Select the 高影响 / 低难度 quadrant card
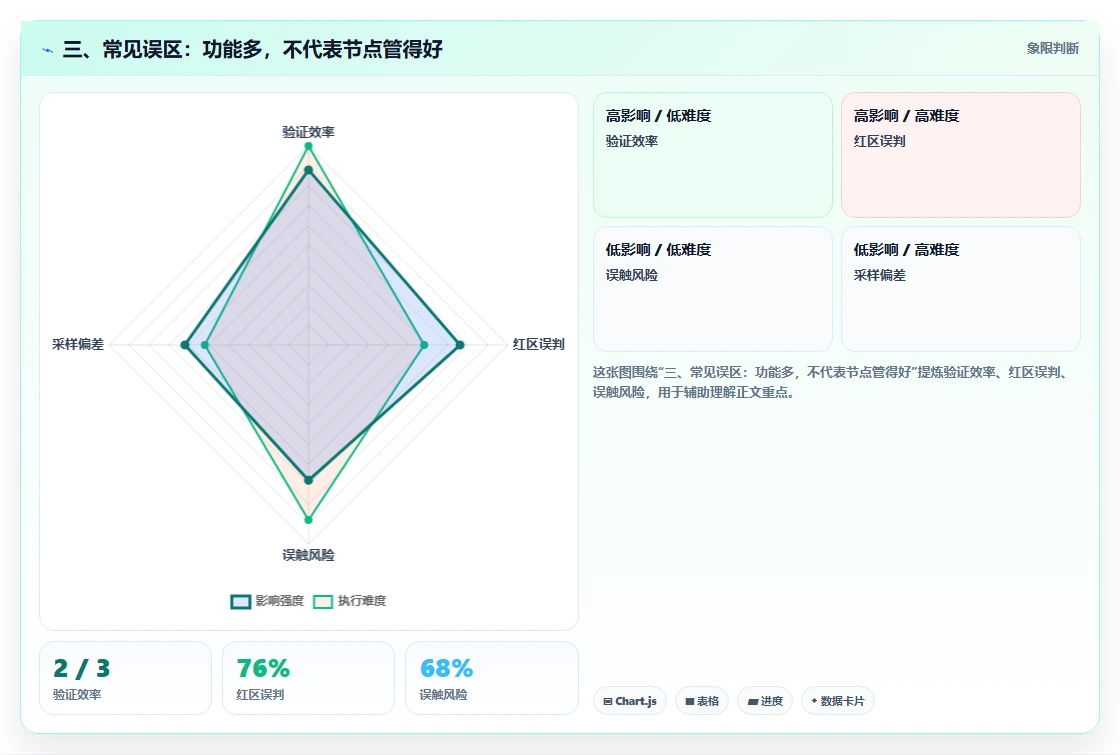The width and height of the screenshot is (1120, 755). pyautogui.click(x=713, y=155)
